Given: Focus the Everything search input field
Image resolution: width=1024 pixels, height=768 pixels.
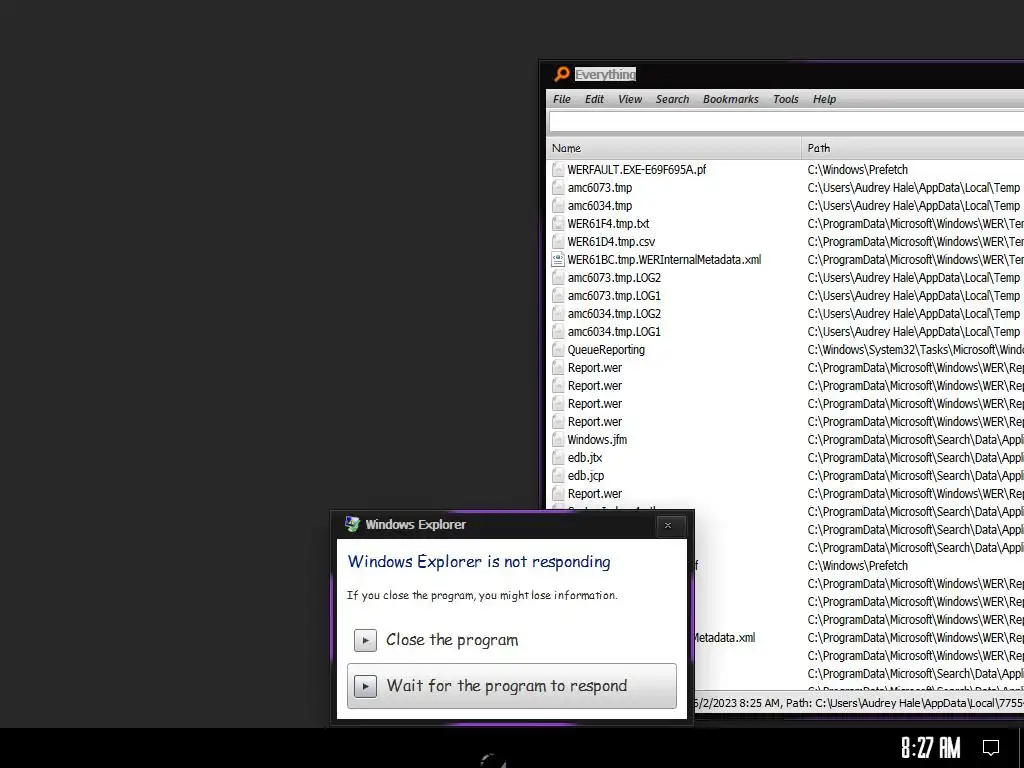Looking at the screenshot, I should coord(786,121).
